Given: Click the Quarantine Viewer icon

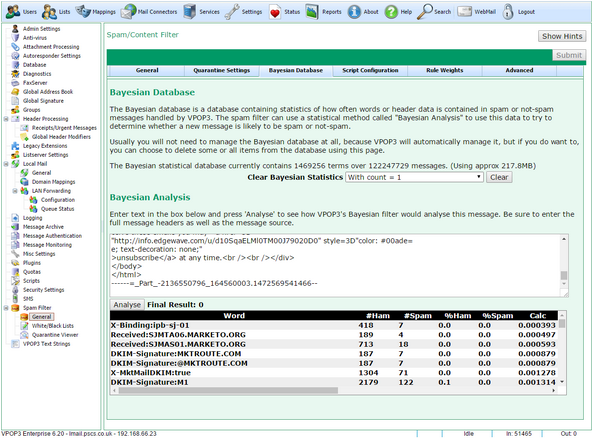Looking at the screenshot, I should [24, 335].
